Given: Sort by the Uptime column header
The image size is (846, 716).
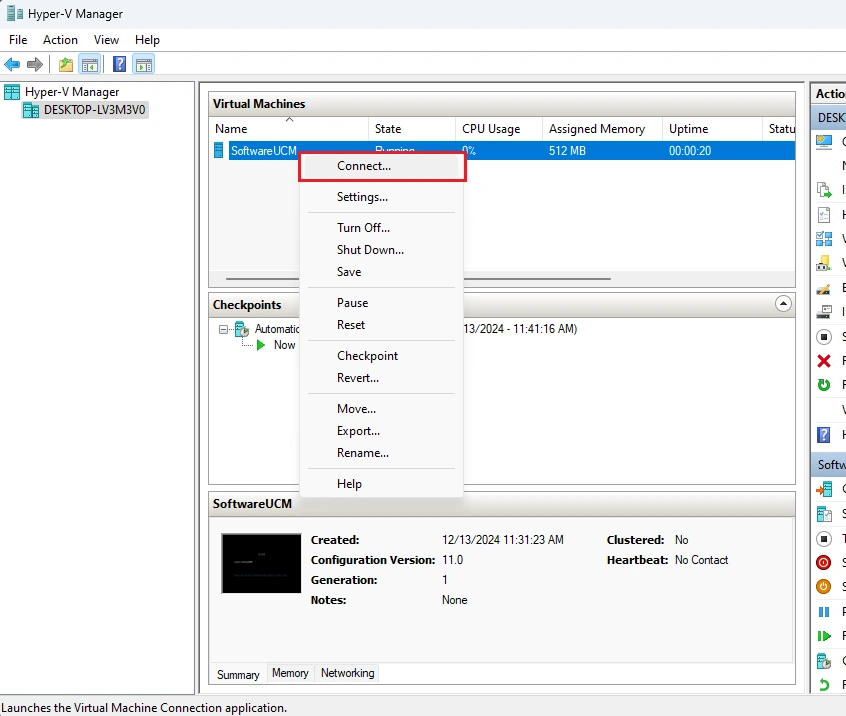Looking at the screenshot, I should 712,129.
